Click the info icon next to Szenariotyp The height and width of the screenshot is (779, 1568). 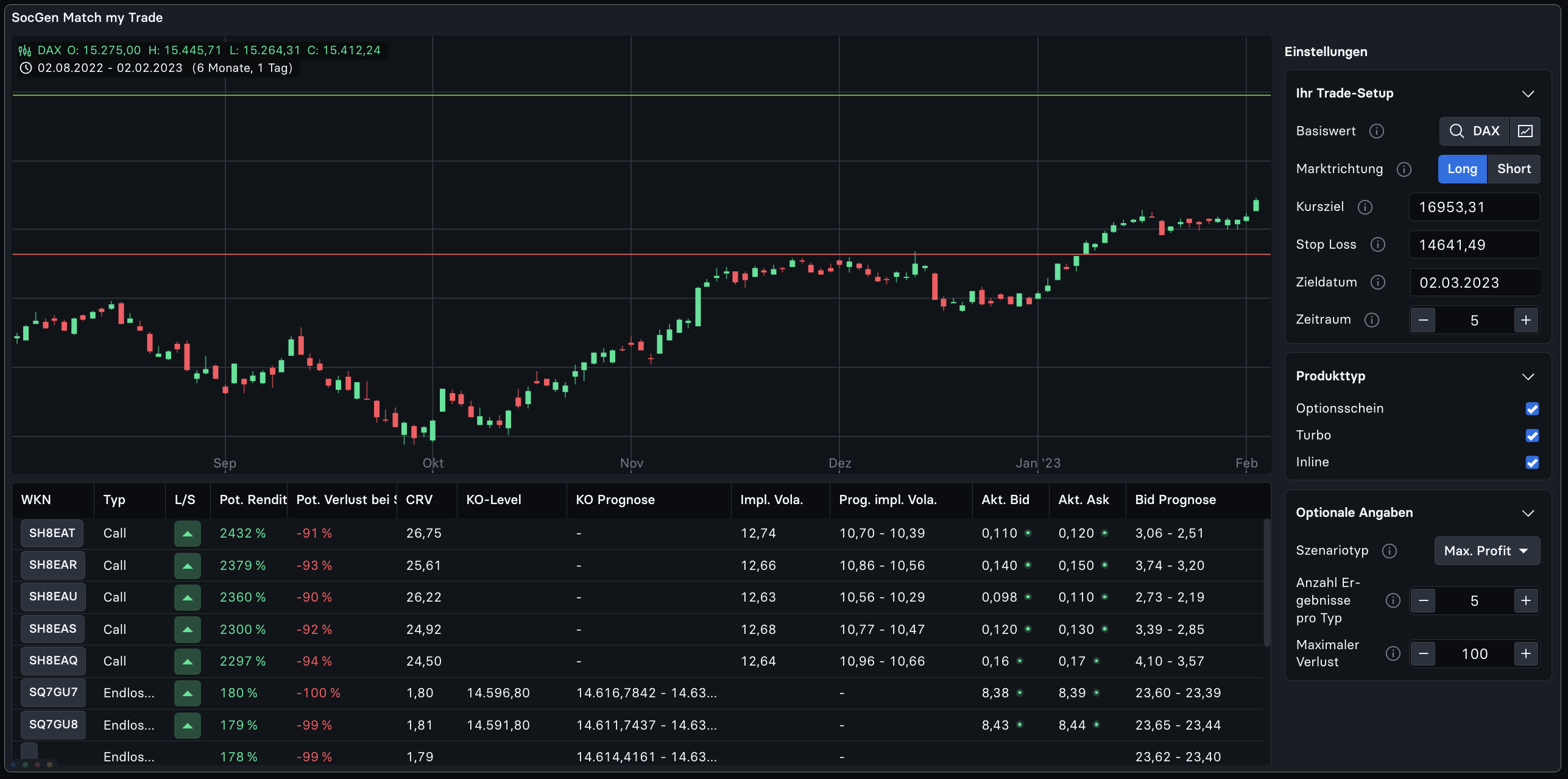(x=1390, y=551)
